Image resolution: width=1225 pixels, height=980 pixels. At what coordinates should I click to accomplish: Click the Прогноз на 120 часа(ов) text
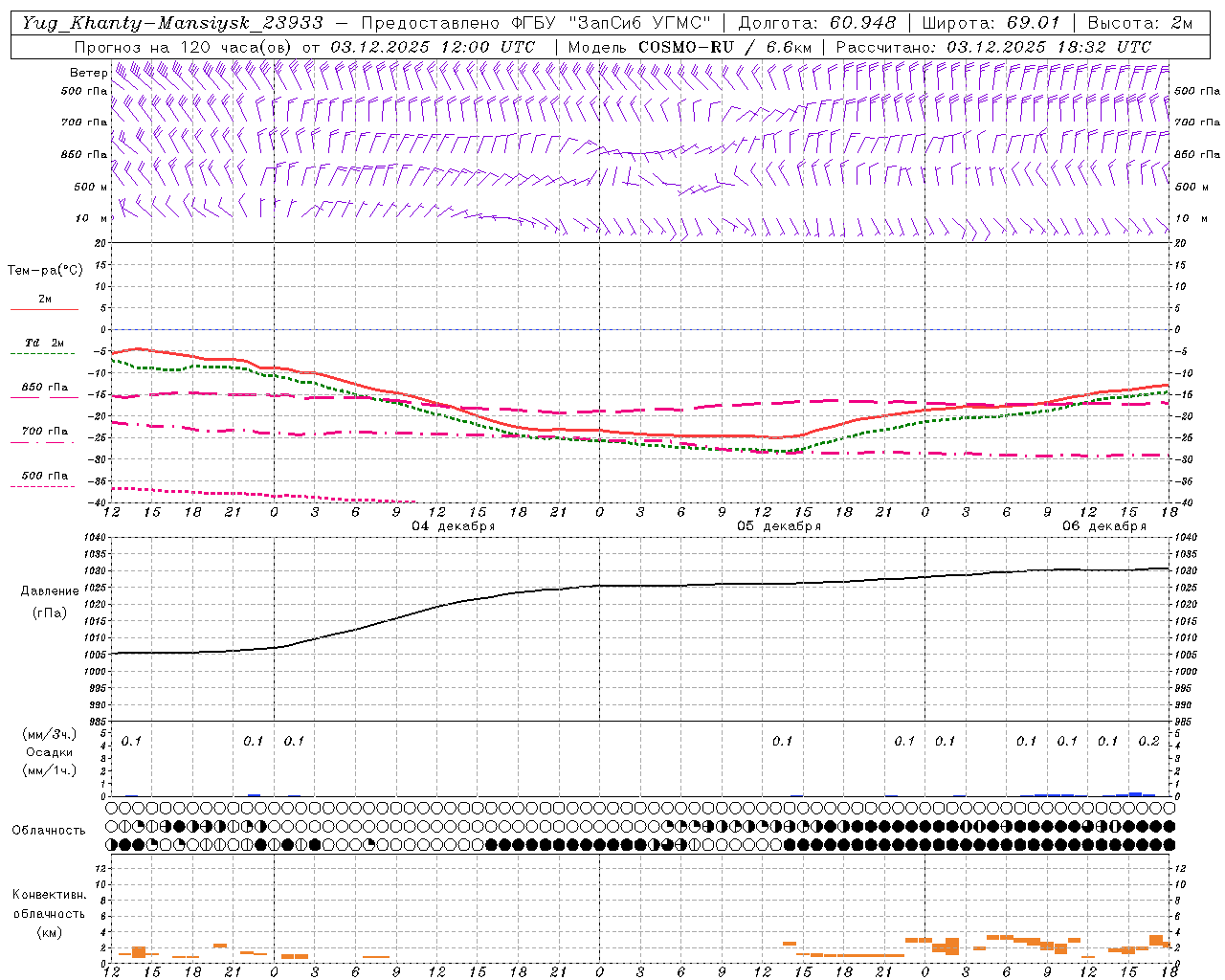click(x=184, y=47)
